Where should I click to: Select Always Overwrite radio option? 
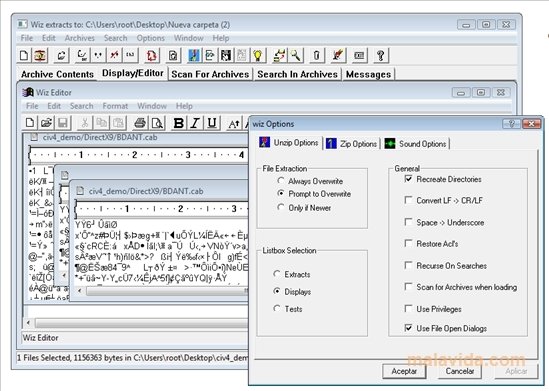280,181
